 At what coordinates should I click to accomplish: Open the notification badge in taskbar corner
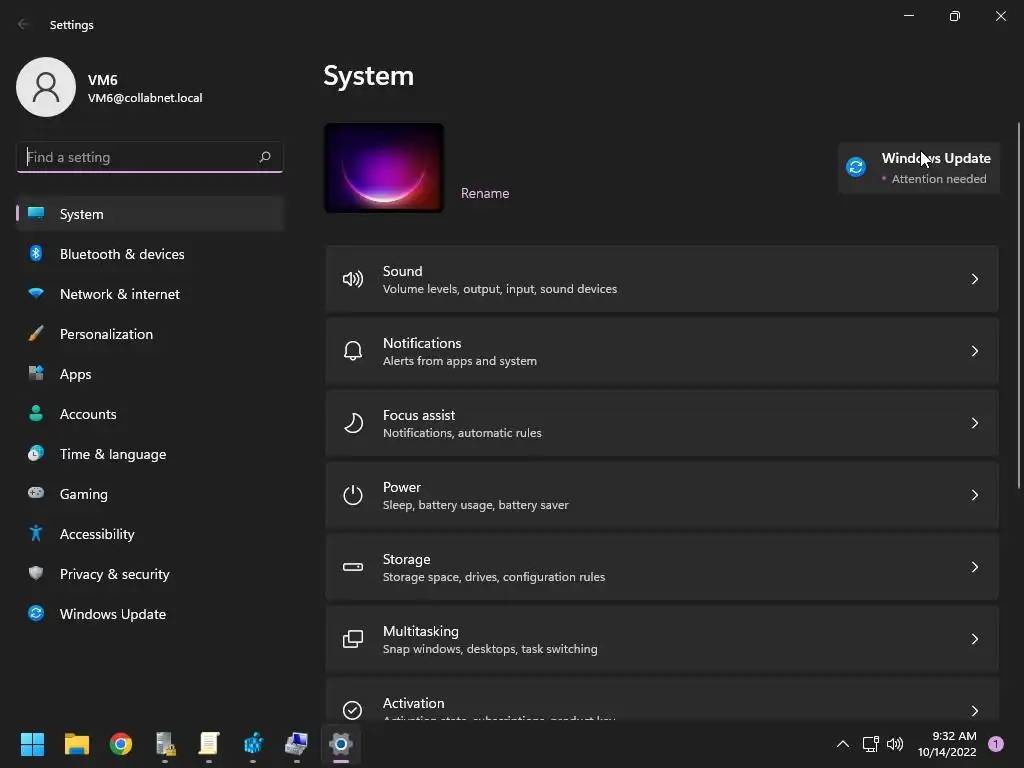point(996,744)
